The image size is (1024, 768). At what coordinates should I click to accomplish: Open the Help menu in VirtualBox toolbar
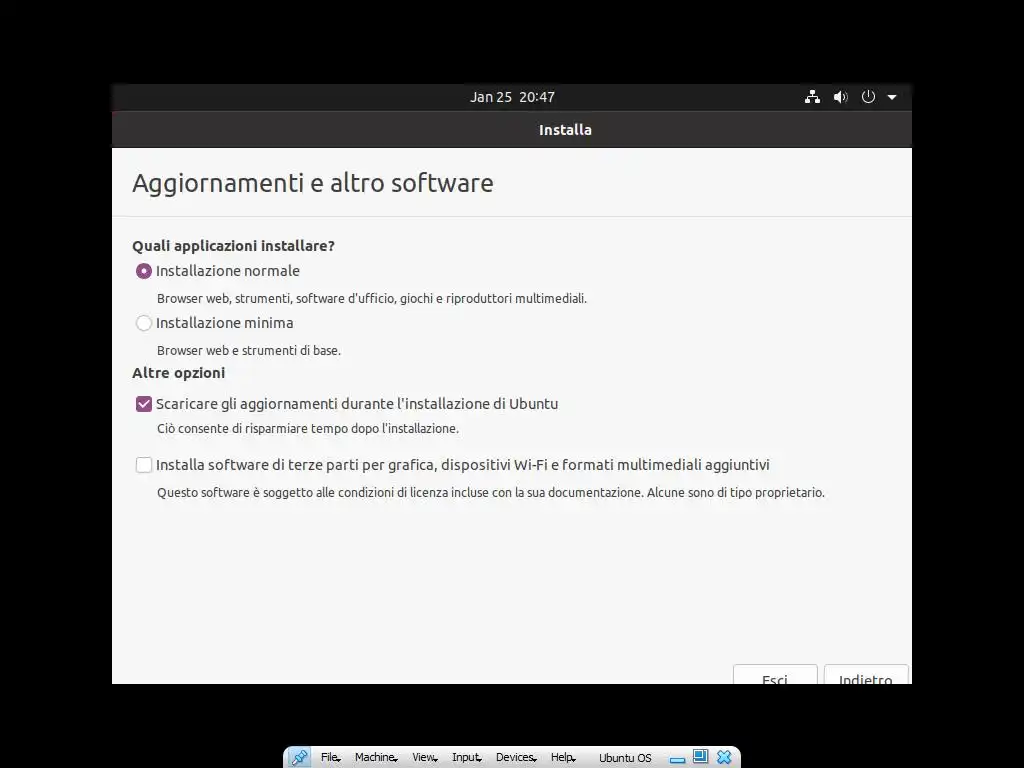click(563, 758)
